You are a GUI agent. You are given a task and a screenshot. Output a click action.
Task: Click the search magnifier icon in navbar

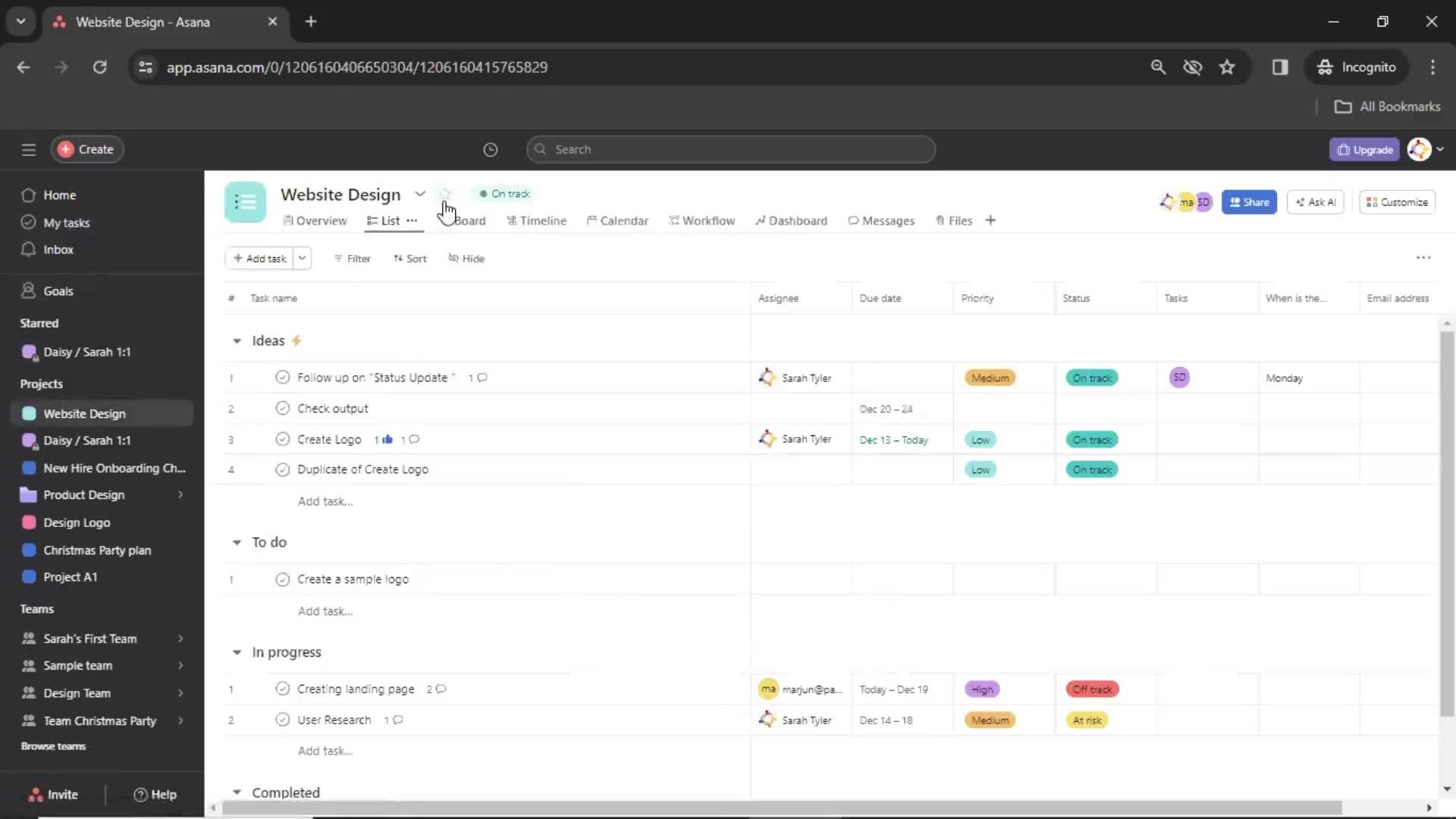click(x=541, y=149)
